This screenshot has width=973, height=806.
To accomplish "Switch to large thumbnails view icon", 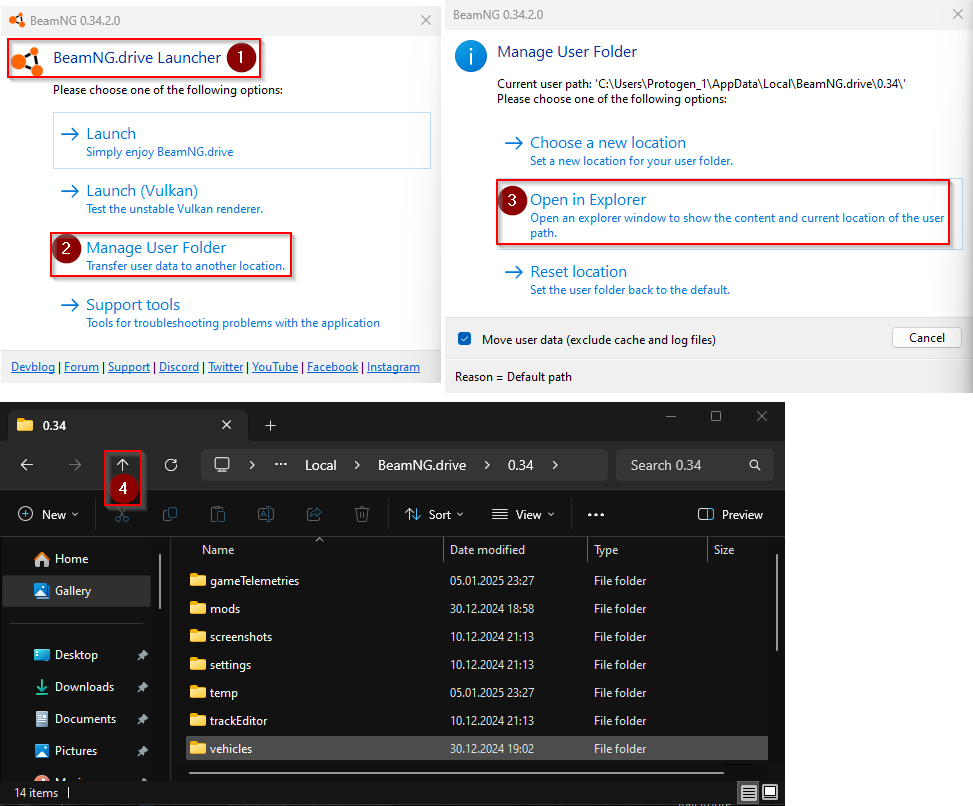I will tap(770, 793).
